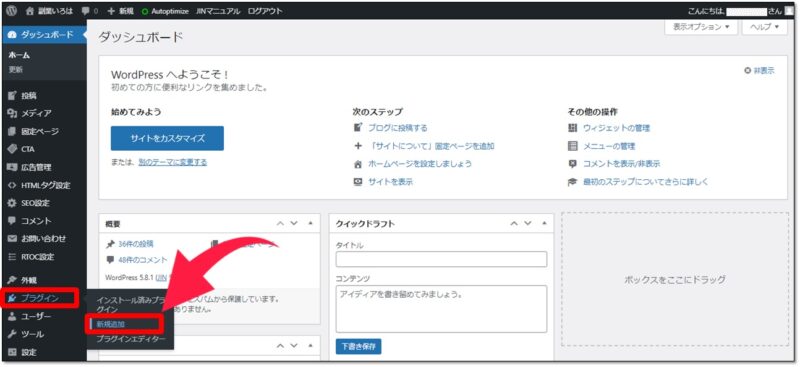Click ブログに投稿する link
The image size is (800, 367).
click(397, 128)
